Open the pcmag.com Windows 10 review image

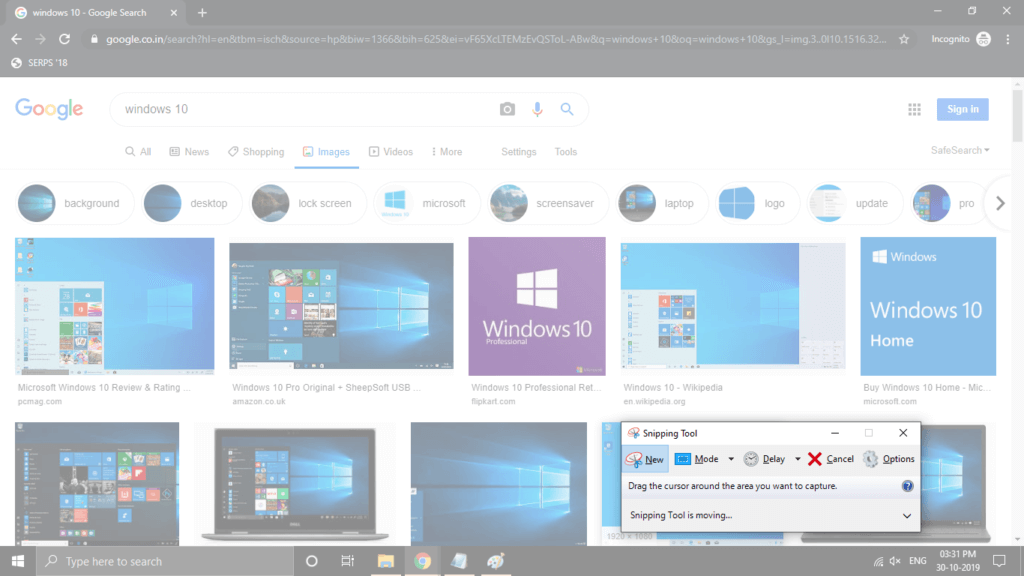click(x=114, y=306)
